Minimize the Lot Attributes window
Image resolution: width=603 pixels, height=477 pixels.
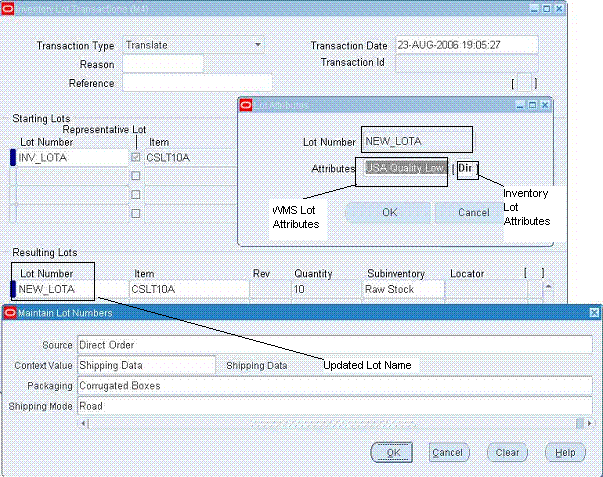pos(520,105)
